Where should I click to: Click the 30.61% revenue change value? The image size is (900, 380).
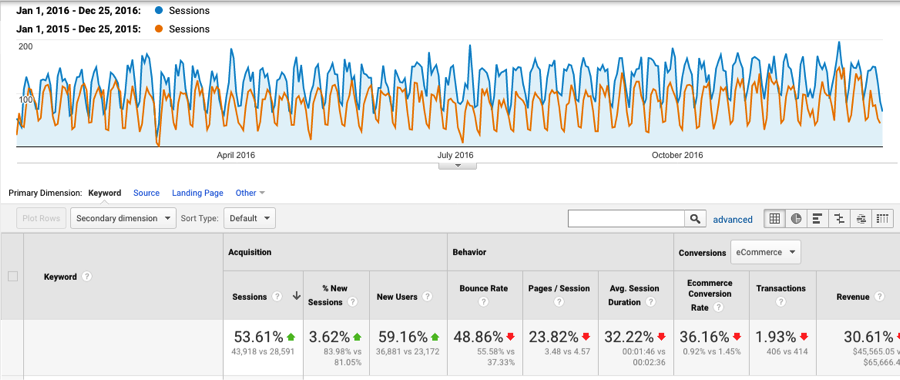point(868,336)
